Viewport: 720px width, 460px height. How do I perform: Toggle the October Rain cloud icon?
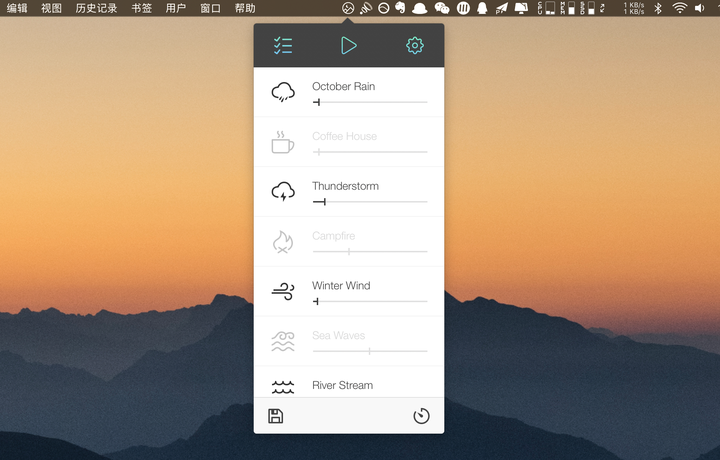coord(283,92)
